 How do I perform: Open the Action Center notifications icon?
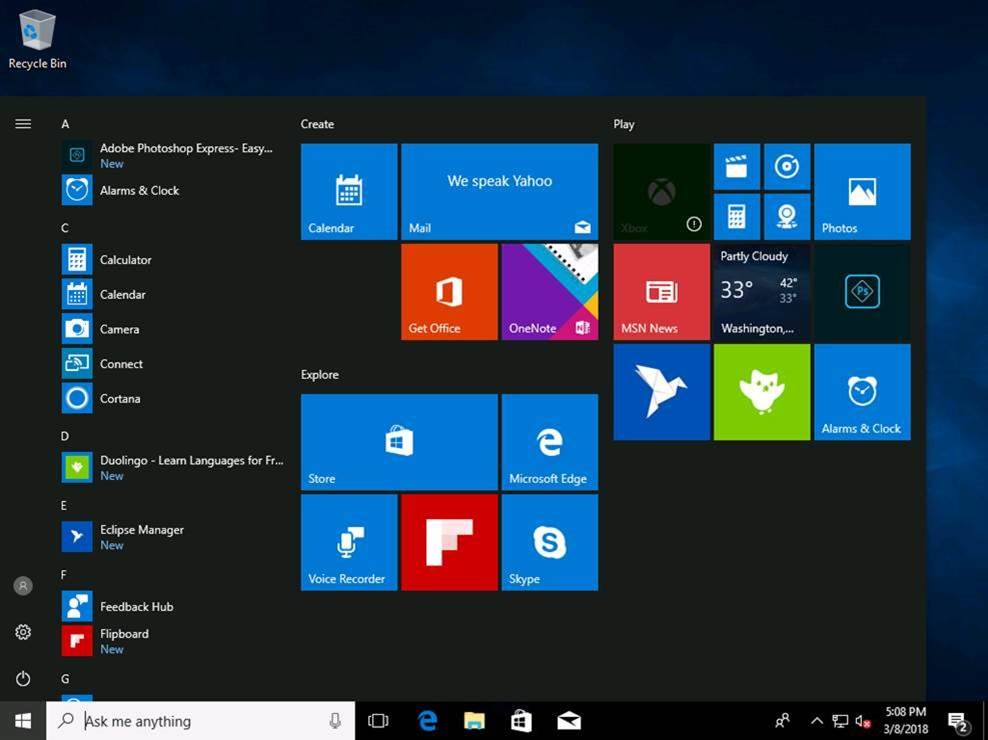[958, 720]
